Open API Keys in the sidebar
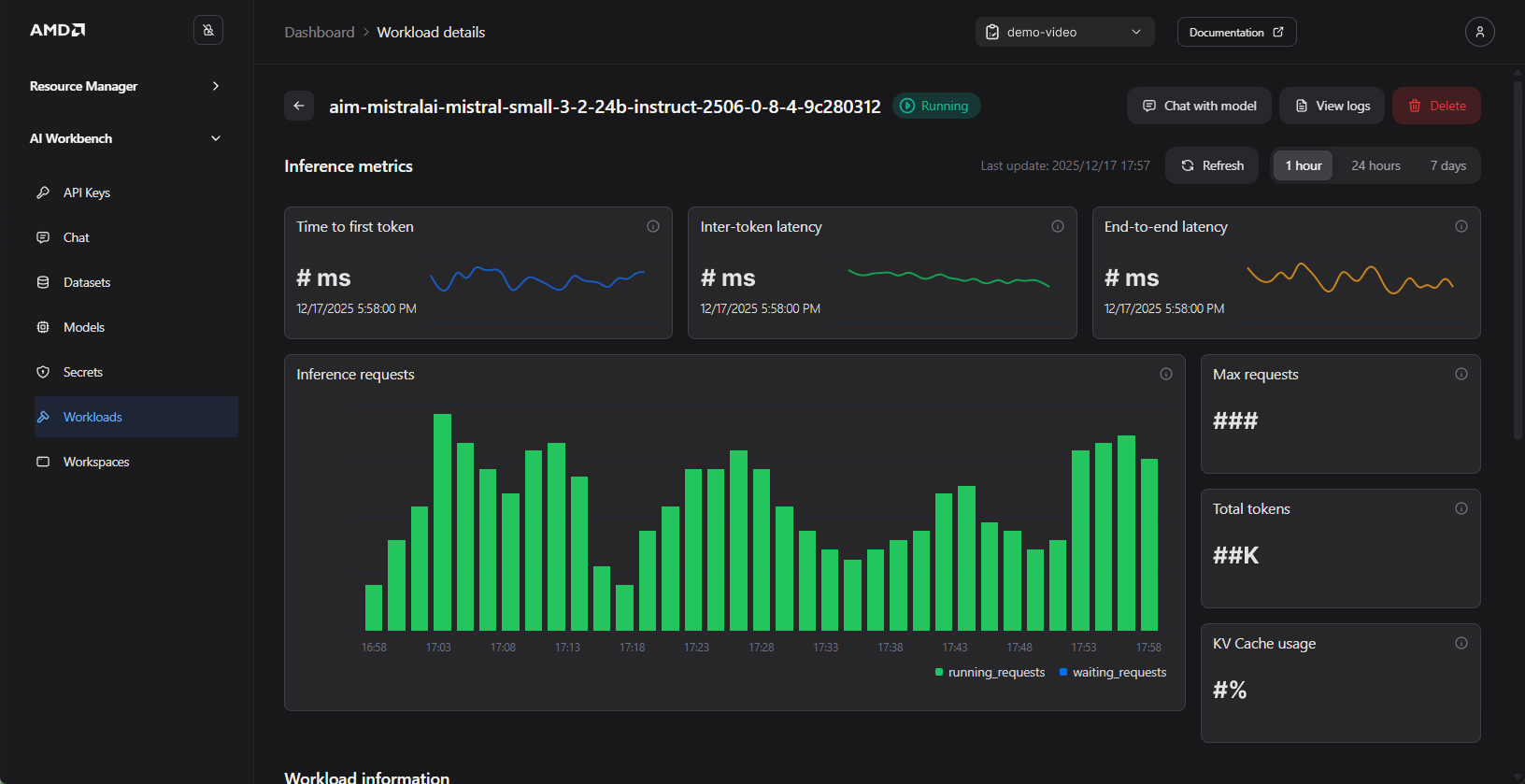The width and height of the screenshot is (1525, 784). pos(87,192)
